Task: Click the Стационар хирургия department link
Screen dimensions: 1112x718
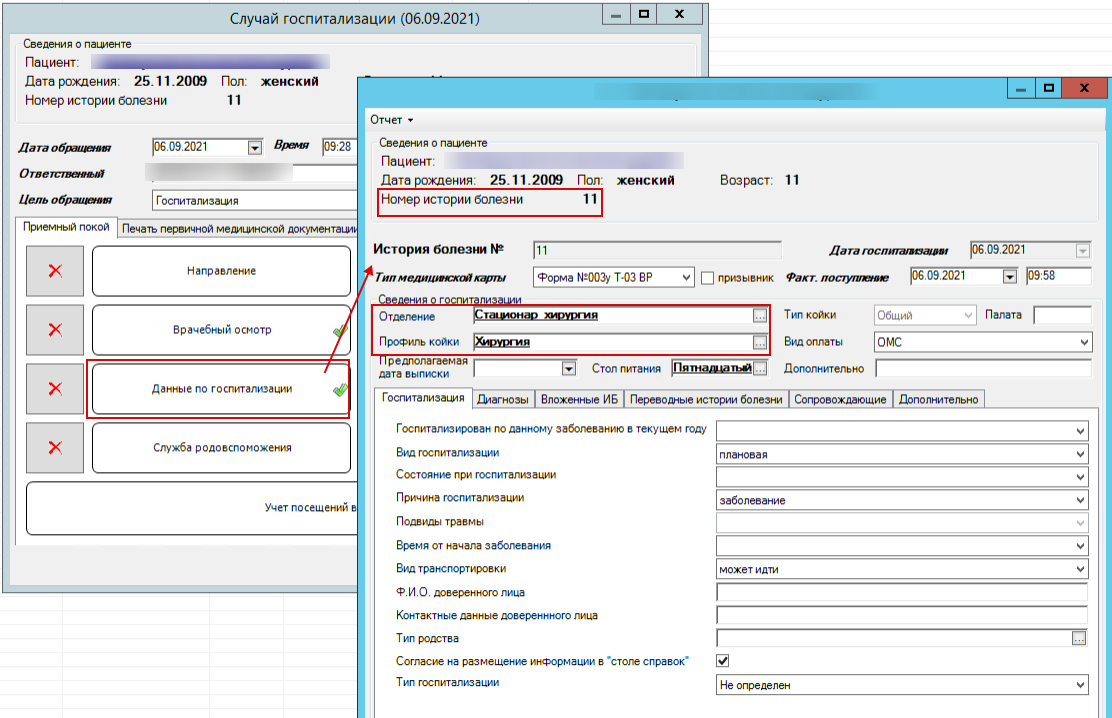Action: [535, 314]
